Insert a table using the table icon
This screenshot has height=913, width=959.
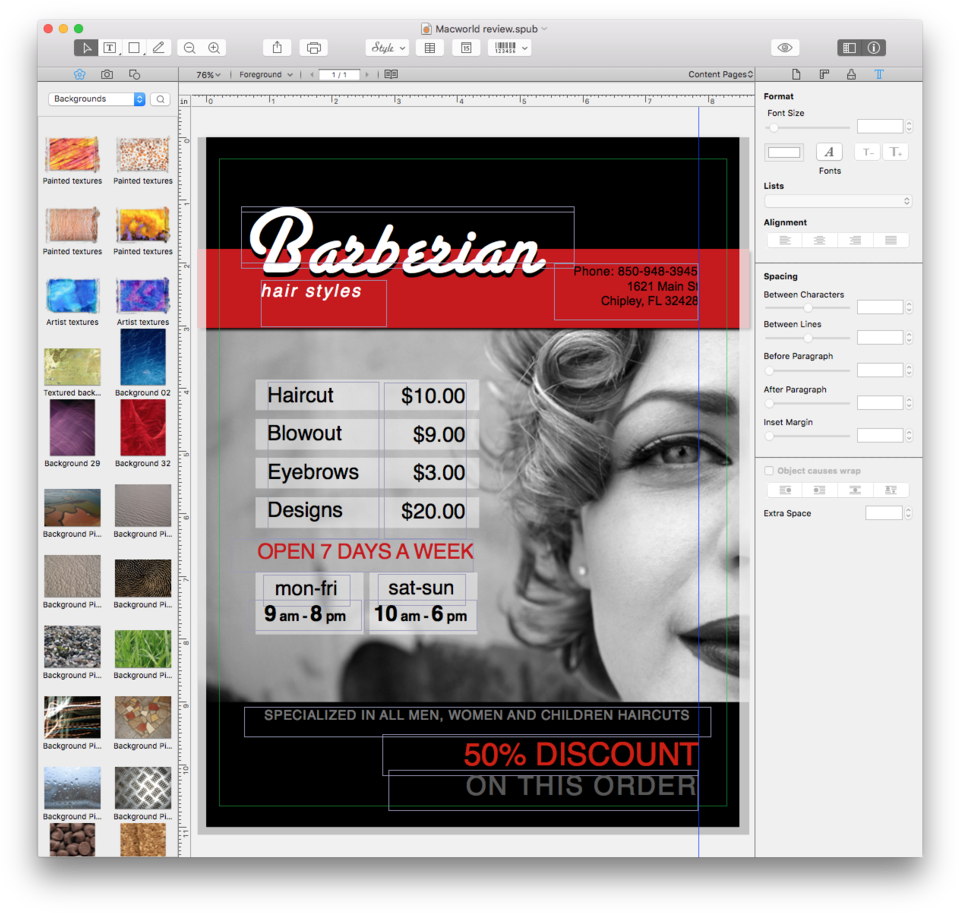click(430, 48)
